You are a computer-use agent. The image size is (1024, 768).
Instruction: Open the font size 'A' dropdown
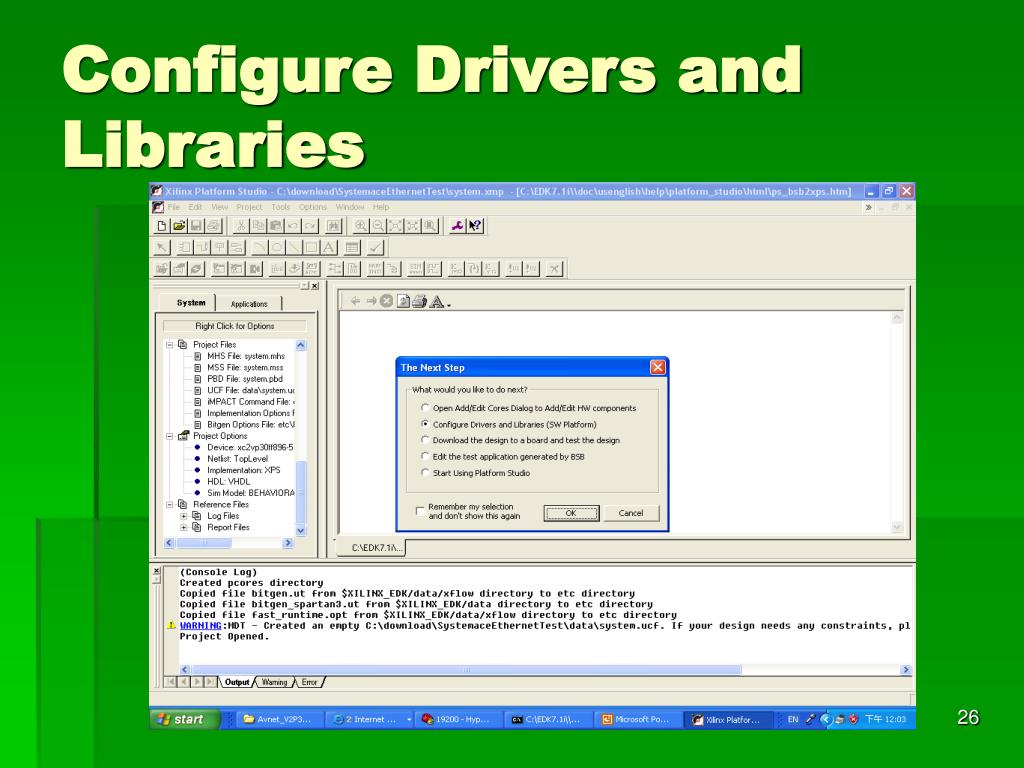click(439, 302)
